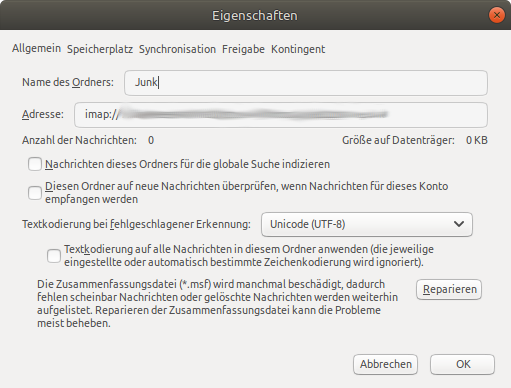511x388 pixels.
Task: Close the Eigenschaften dialog with the red X
Action: point(497,15)
